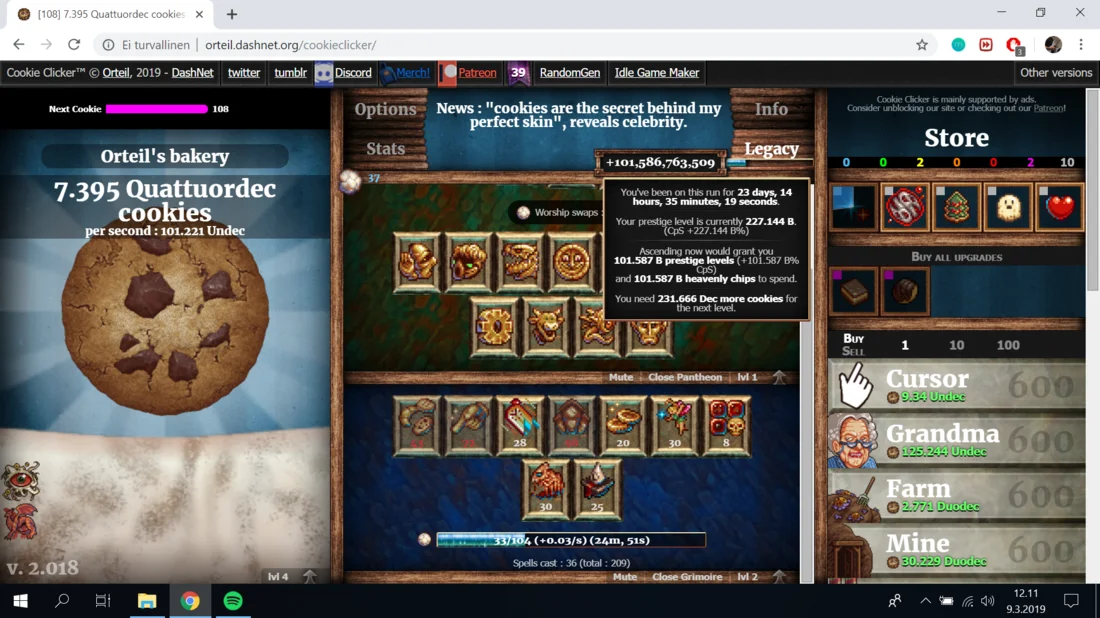Select bulk quantity 100 in store

pyautogui.click(x=1008, y=345)
